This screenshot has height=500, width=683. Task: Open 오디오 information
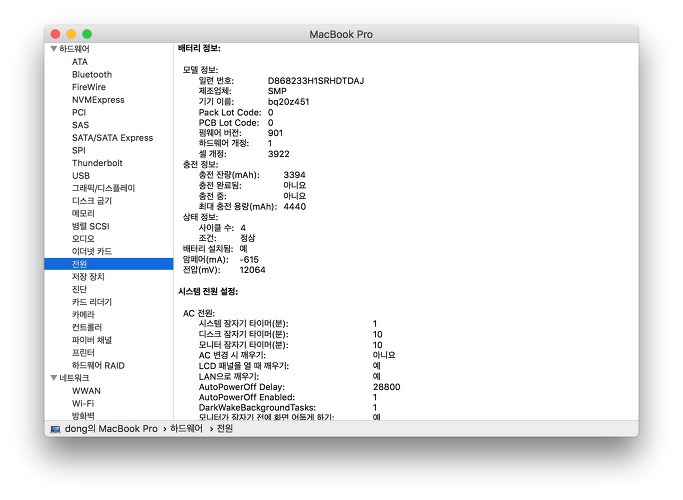pyautogui.click(x=83, y=239)
